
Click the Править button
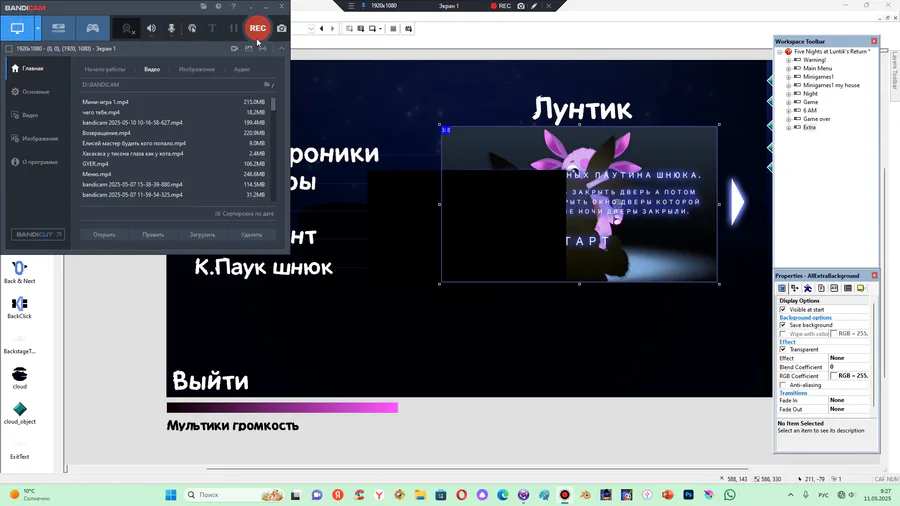[x=153, y=235]
